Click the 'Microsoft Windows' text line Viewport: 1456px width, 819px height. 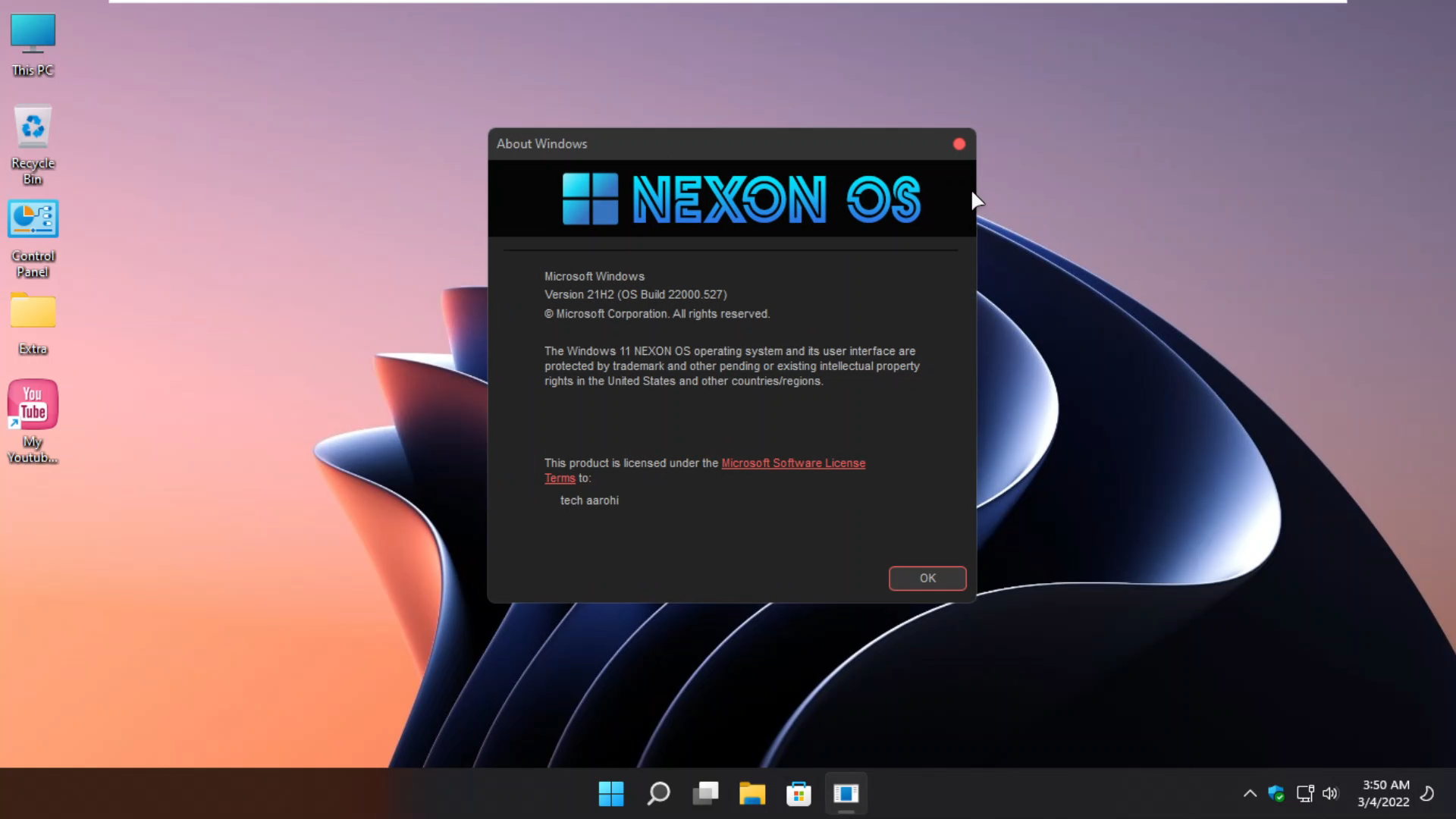coord(595,277)
